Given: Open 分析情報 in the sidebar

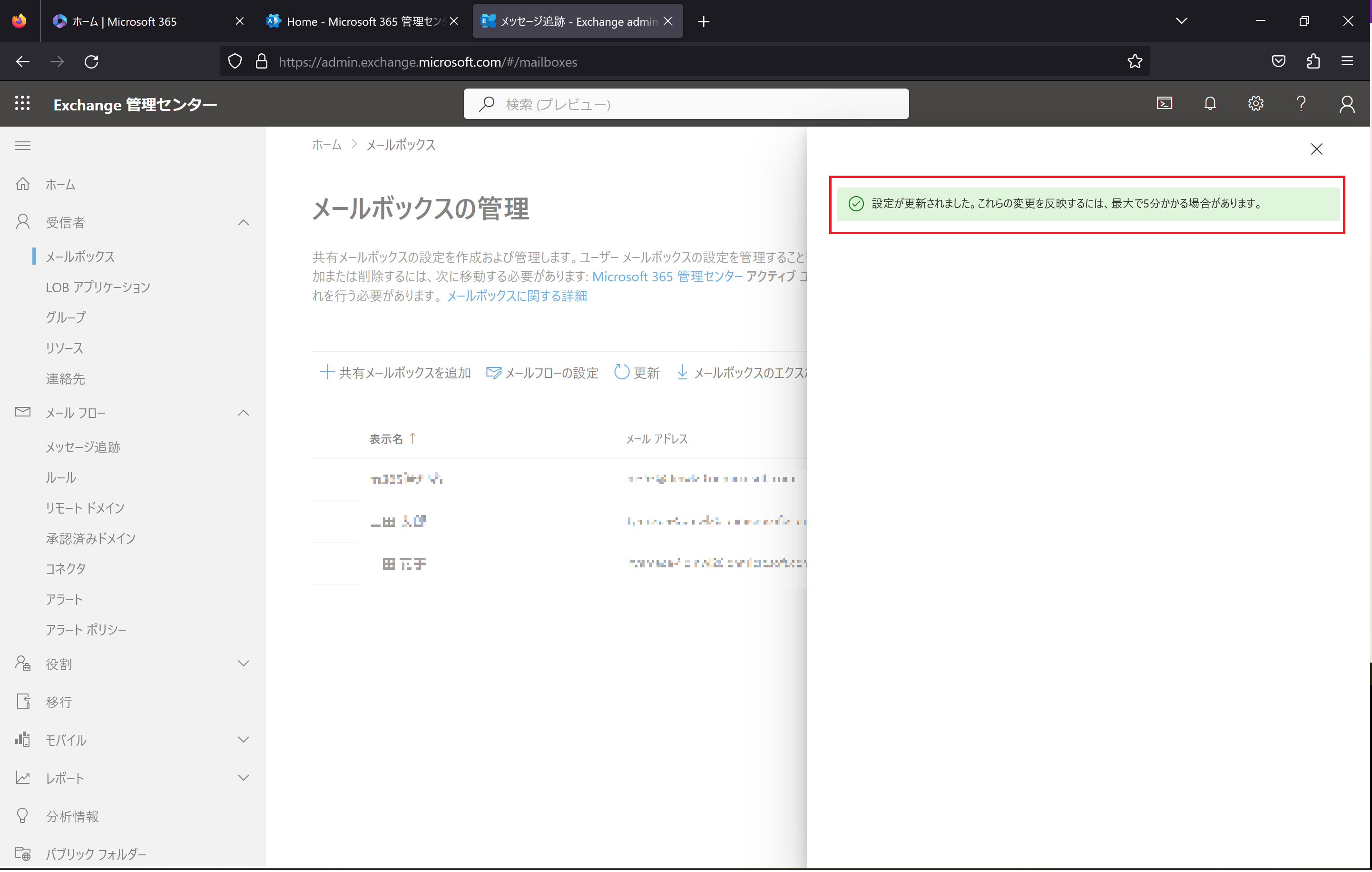Looking at the screenshot, I should click(x=72, y=817).
